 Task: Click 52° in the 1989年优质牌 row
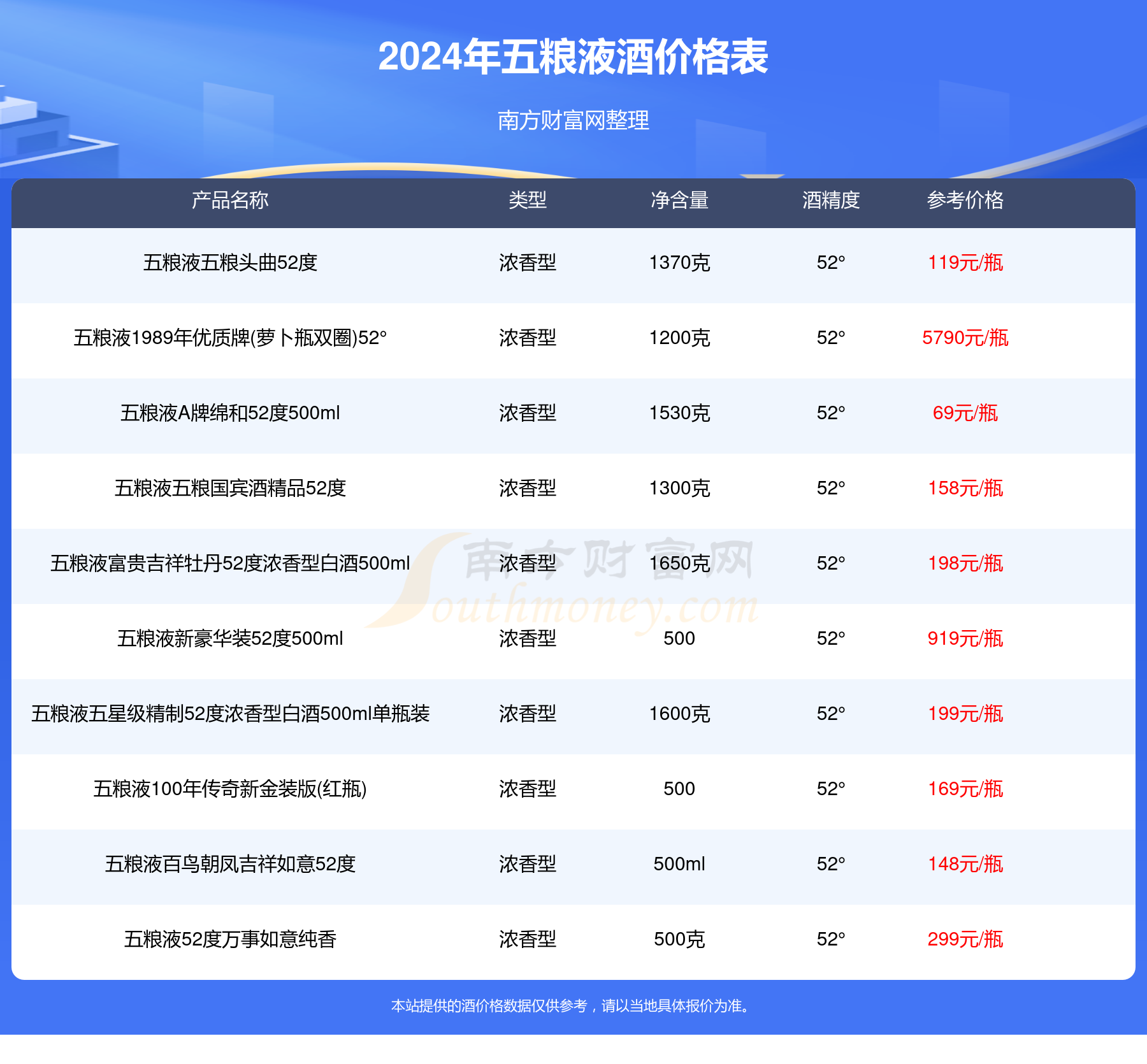point(831,338)
